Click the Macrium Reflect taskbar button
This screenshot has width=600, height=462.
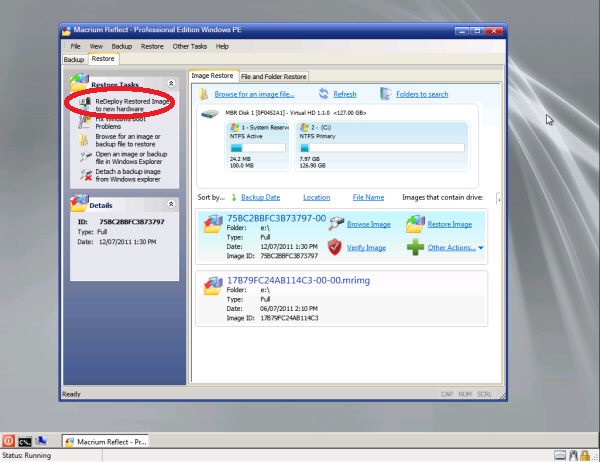(106, 442)
